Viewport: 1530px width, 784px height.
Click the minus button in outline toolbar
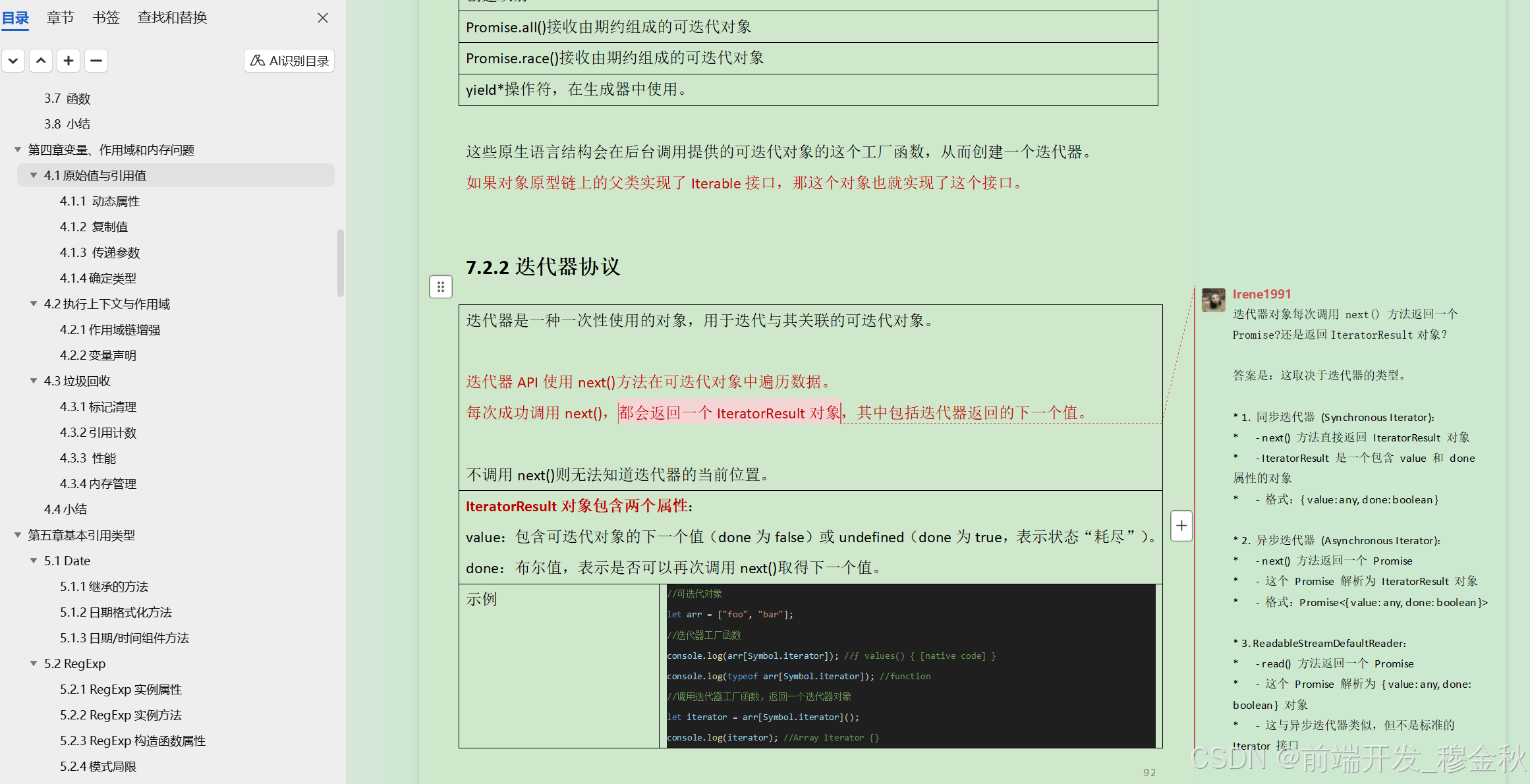click(x=96, y=61)
